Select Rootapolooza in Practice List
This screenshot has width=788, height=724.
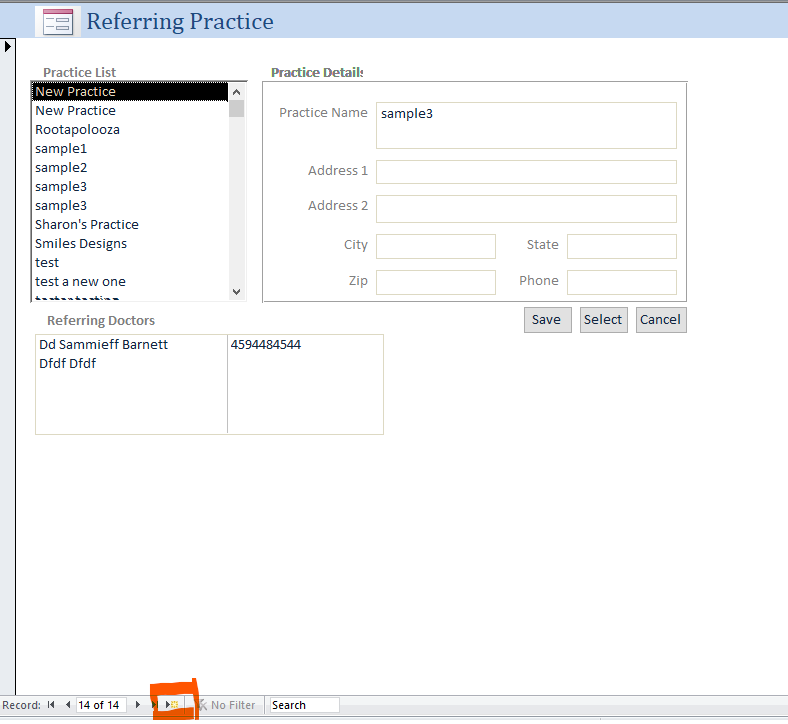point(77,130)
